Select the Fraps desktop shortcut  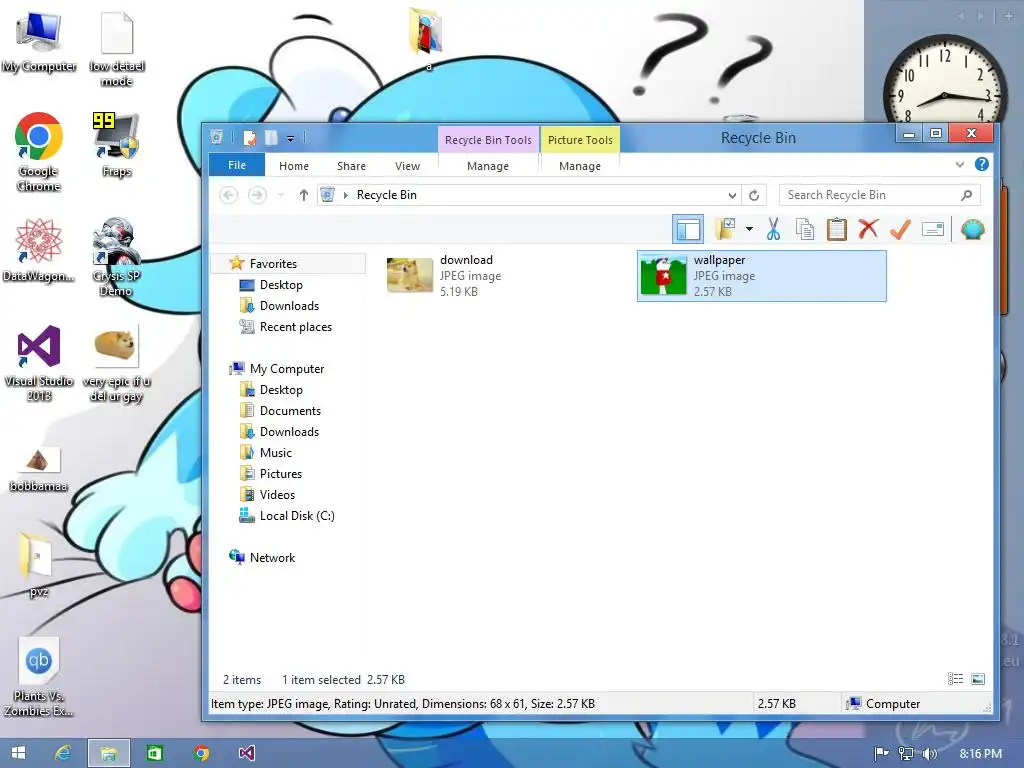click(116, 145)
